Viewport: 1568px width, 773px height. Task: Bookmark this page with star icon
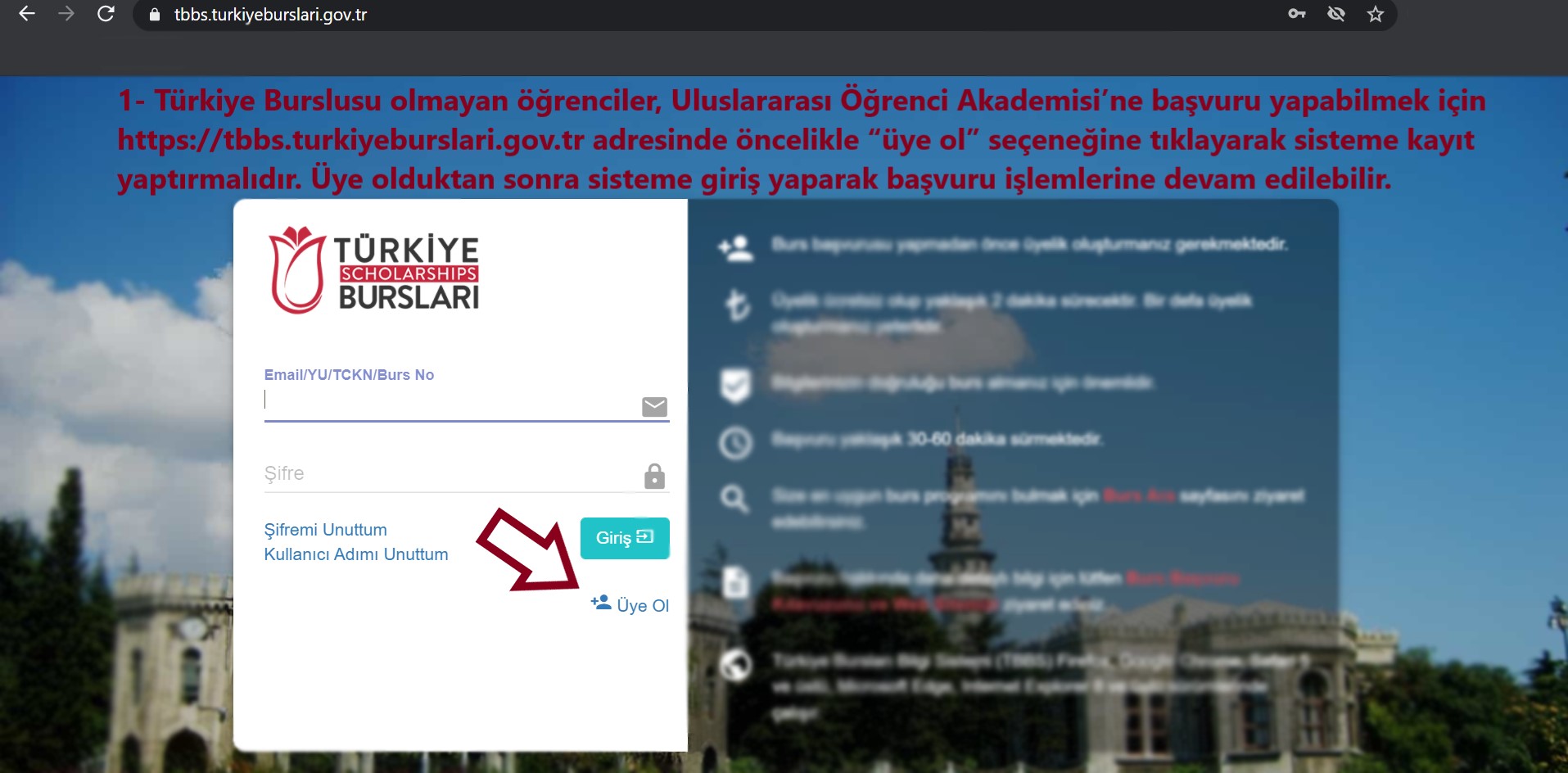[x=1376, y=14]
